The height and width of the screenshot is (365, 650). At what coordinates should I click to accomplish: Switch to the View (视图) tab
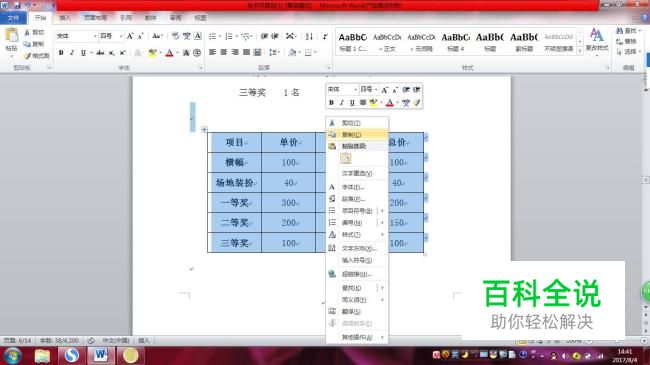tap(200, 18)
